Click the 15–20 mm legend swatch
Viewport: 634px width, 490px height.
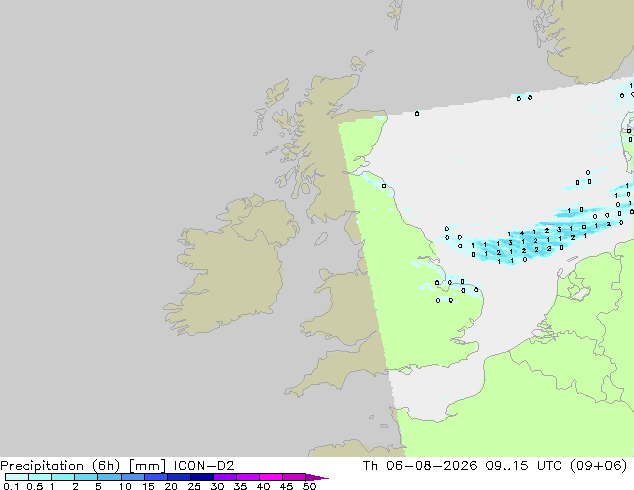pos(155,477)
